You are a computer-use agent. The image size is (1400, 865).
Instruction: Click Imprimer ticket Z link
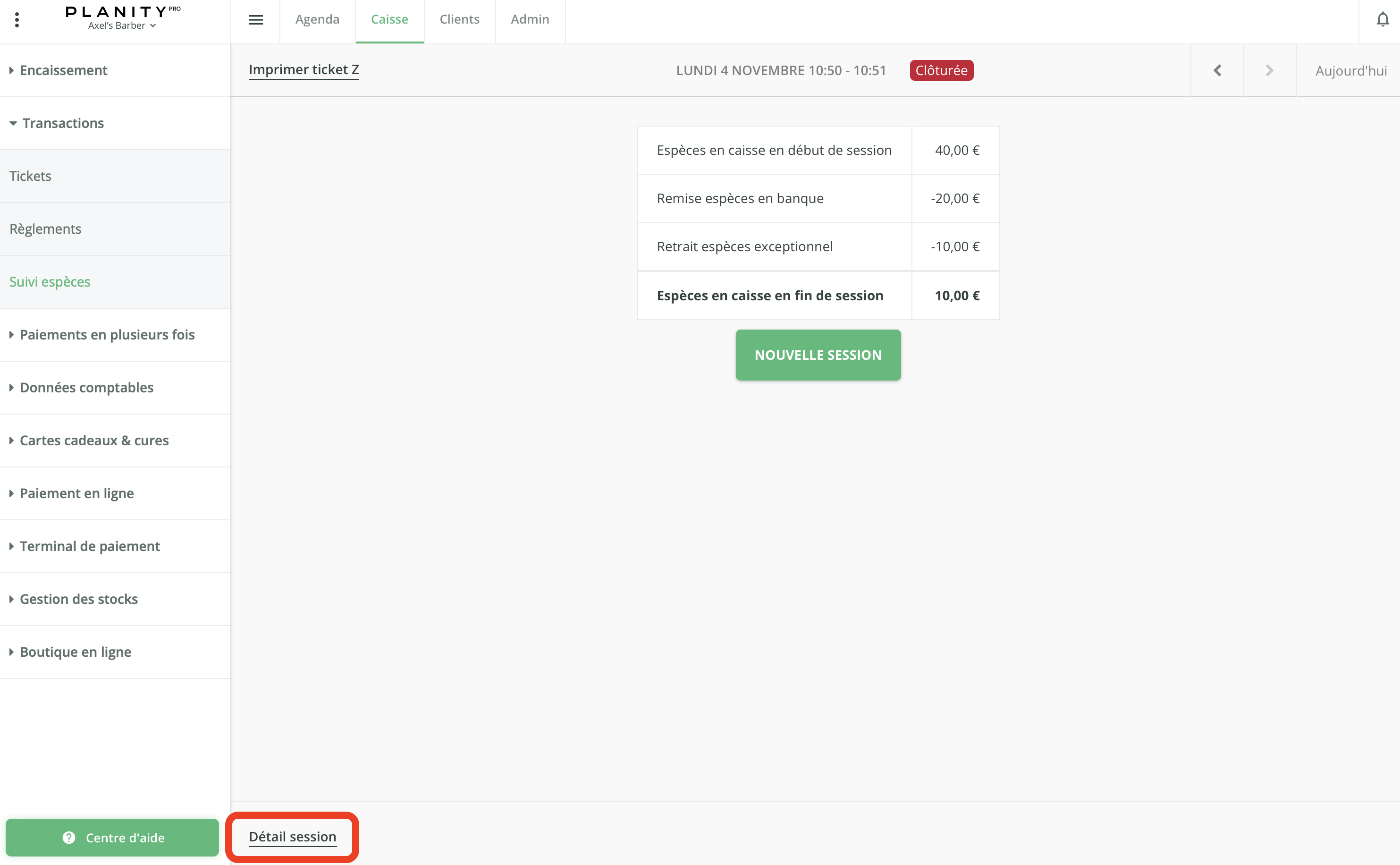coord(304,70)
